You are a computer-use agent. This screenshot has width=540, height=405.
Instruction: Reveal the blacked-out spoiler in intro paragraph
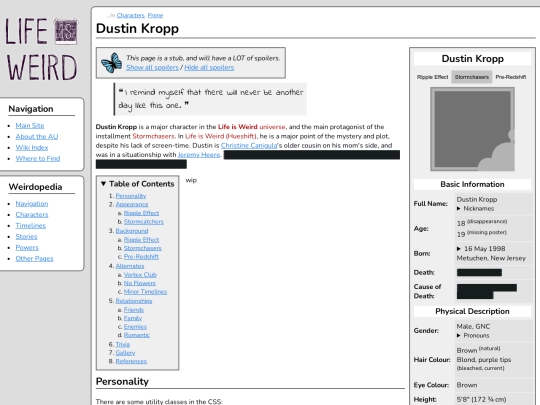click(x=312, y=155)
